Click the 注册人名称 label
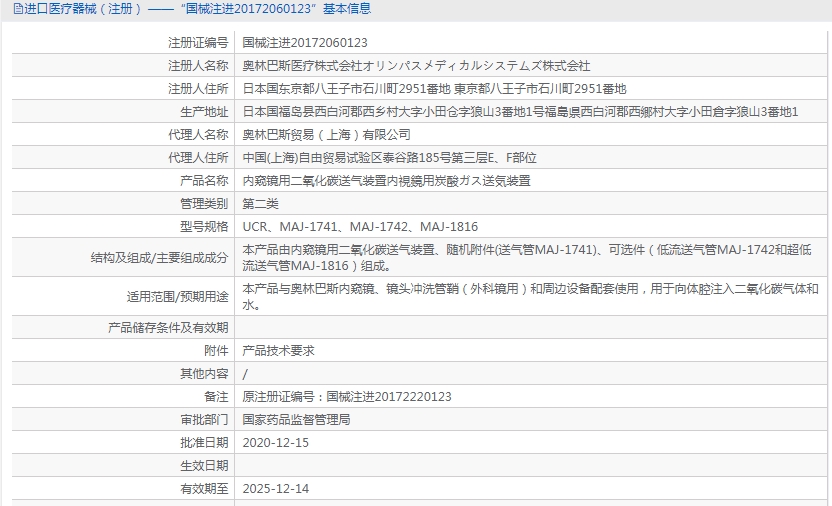The image size is (832, 506). pos(198,66)
